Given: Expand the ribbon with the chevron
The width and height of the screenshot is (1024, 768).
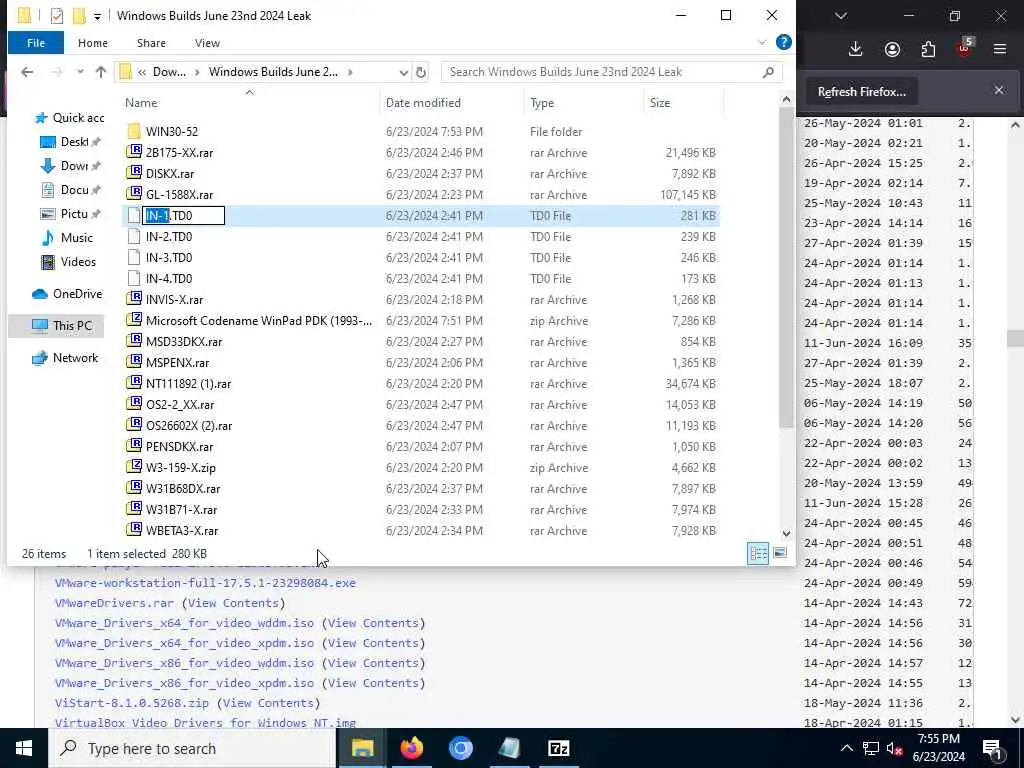Looking at the screenshot, I should [761, 42].
